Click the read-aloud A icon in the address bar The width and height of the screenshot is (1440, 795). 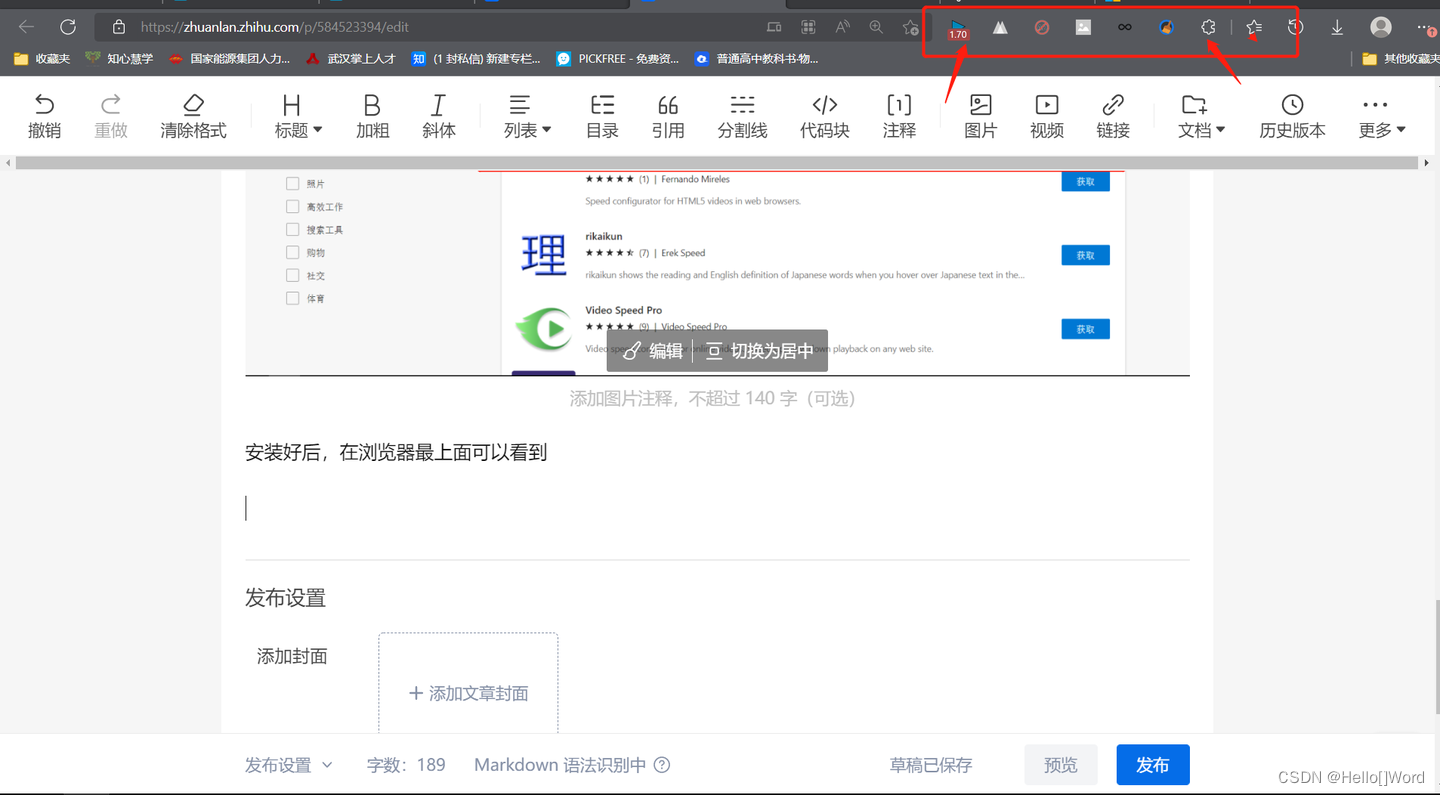click(842, 27)
